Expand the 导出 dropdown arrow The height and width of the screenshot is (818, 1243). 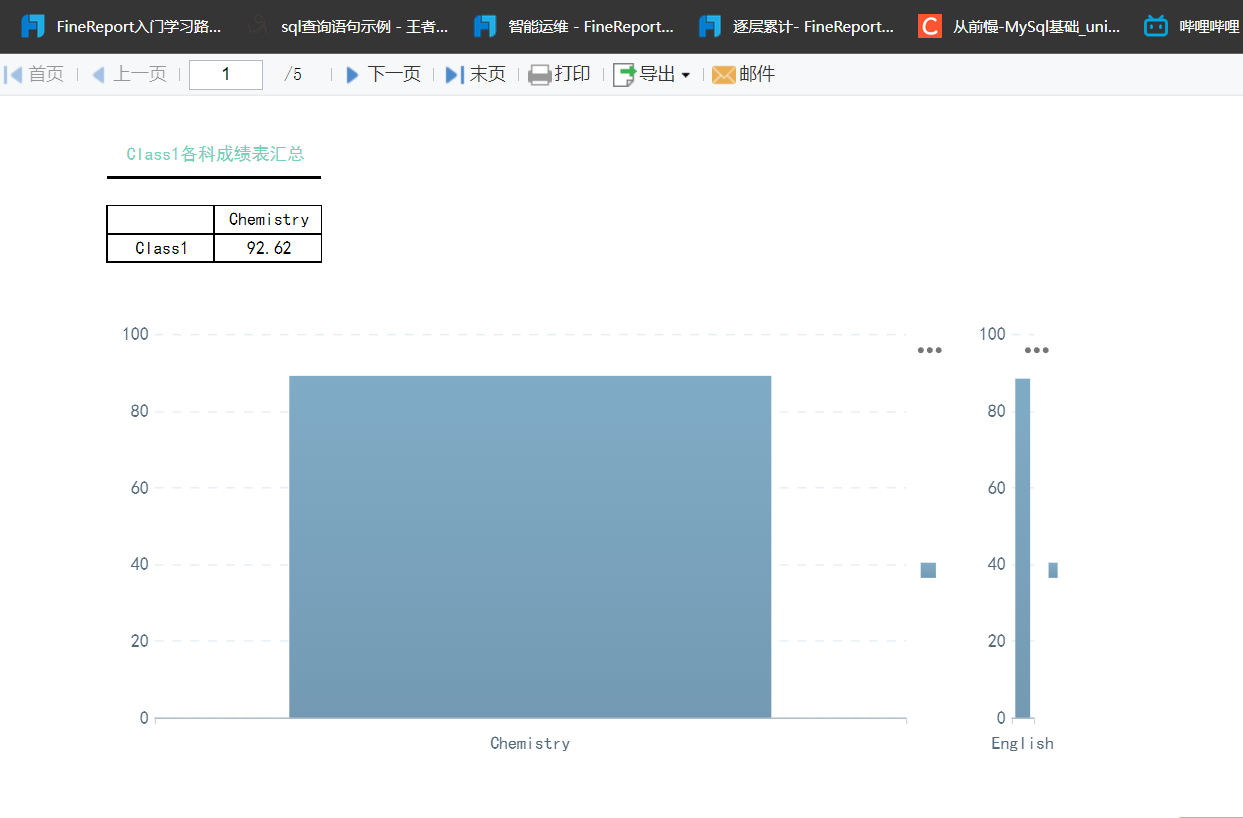(686, 75)
